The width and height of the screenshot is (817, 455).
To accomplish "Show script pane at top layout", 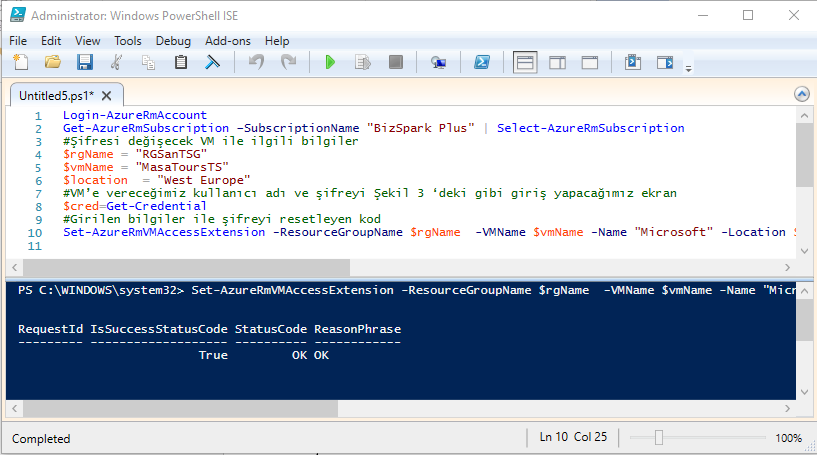I will (x=525, y=63).
